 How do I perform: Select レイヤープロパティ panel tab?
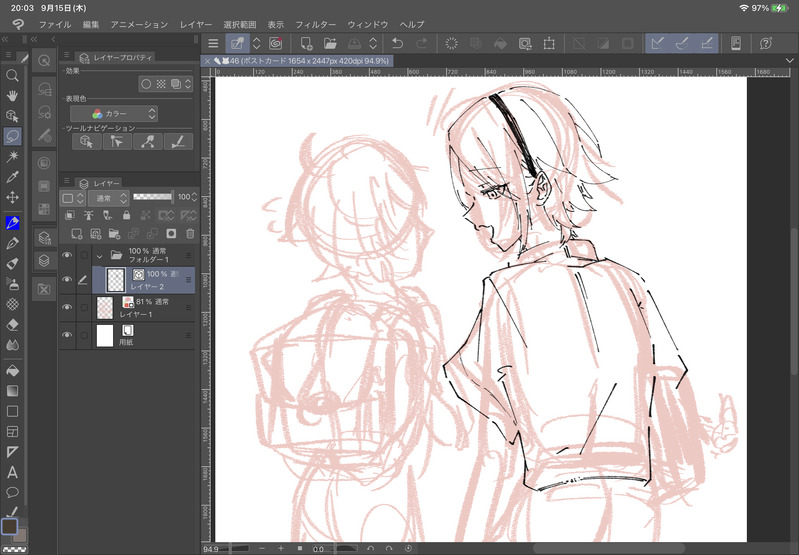point(116,58)
